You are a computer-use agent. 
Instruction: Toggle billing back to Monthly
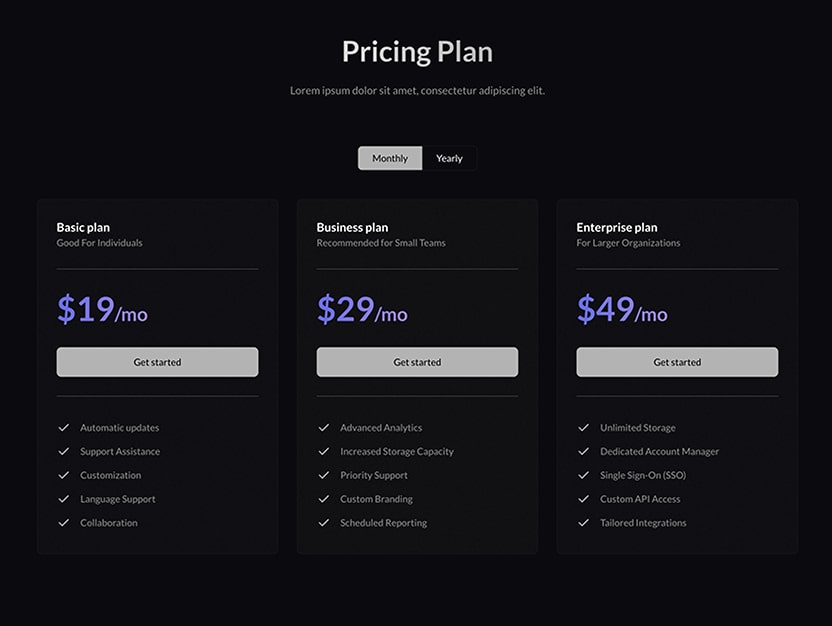[x=389, y=158]
